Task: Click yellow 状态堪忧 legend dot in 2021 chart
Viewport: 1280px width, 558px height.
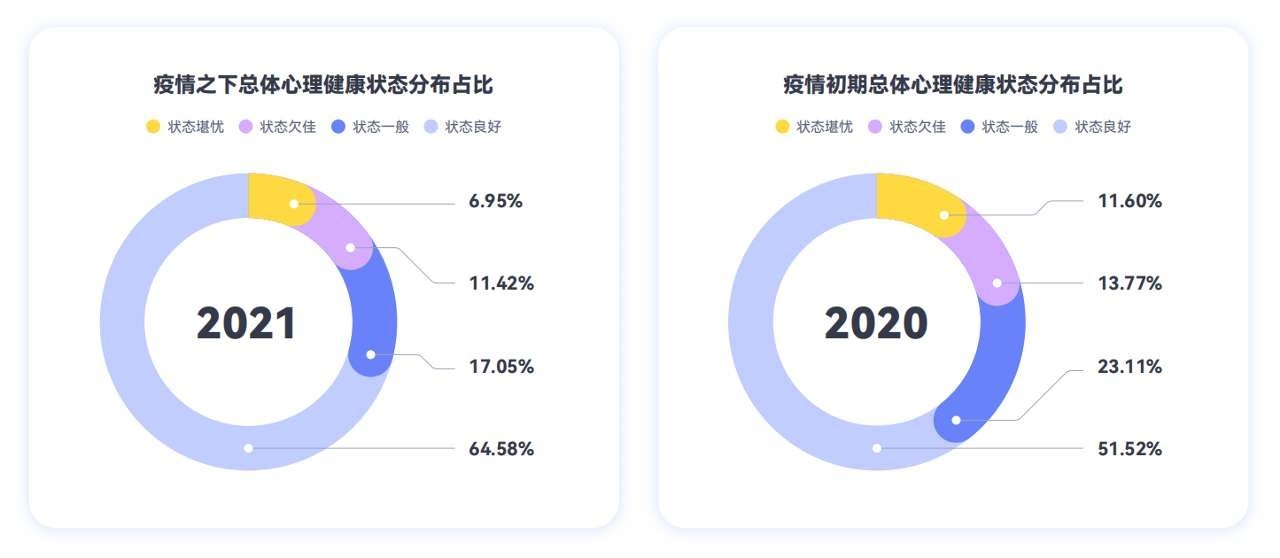Action: pyautogui.click(x=152, y=127)
